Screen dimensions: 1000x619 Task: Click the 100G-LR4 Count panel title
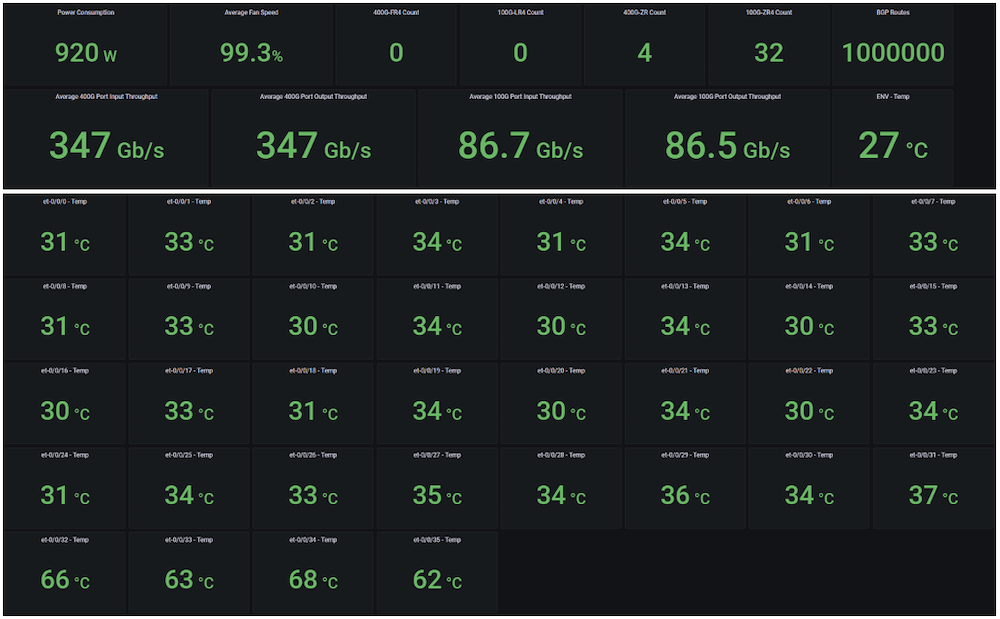point(520,12)
